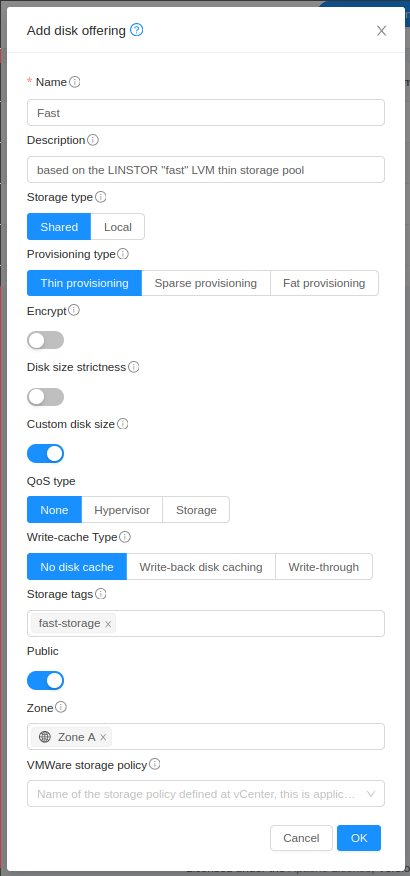Viewport: 410px width, 876px height.
Task: Remove the fast-storage tag
Action: (x=108, y=624)
